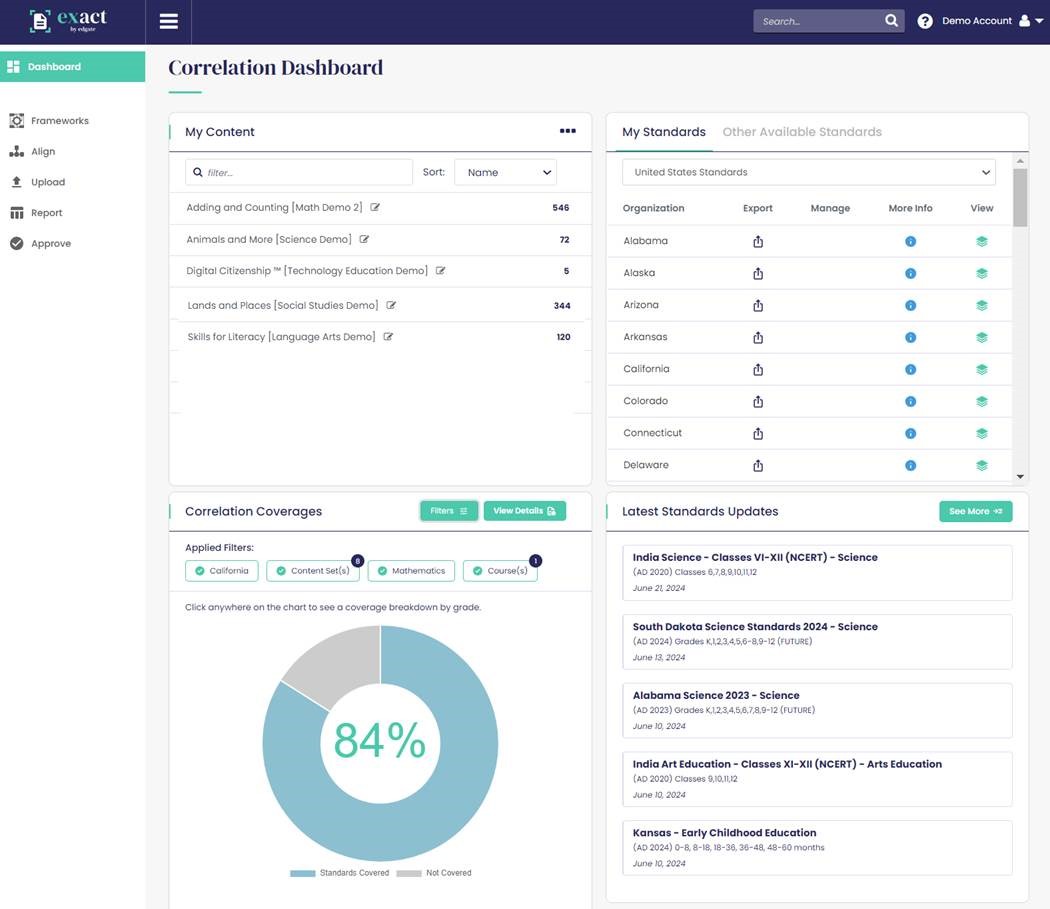View Alaska standards layers icon
This screenshot has width=1050, height=909.
point(982,273)
